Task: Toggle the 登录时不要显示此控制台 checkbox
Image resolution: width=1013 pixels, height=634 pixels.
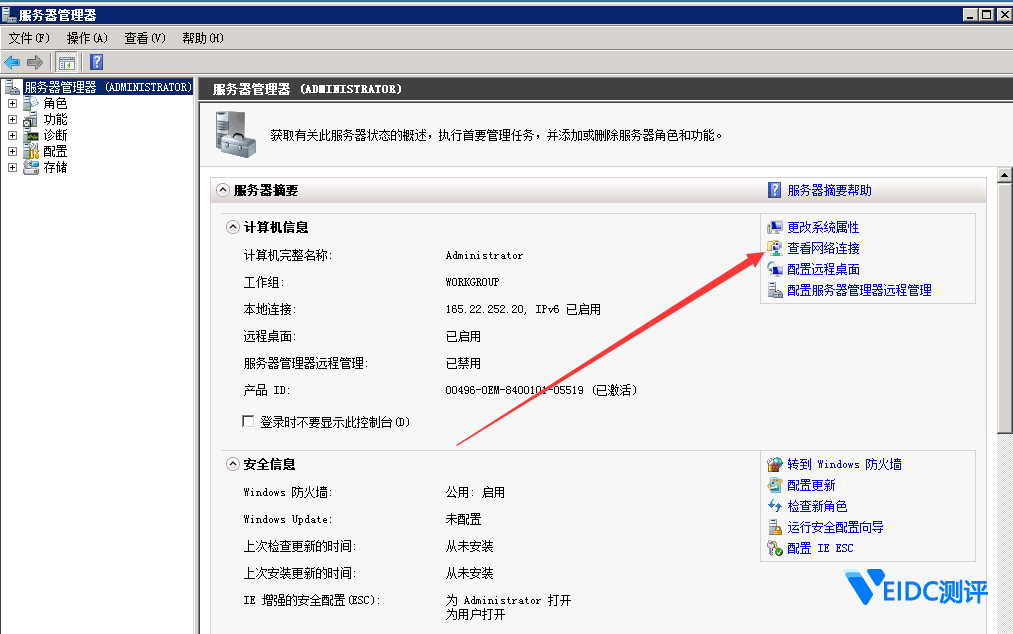Action: click(249, 422)
